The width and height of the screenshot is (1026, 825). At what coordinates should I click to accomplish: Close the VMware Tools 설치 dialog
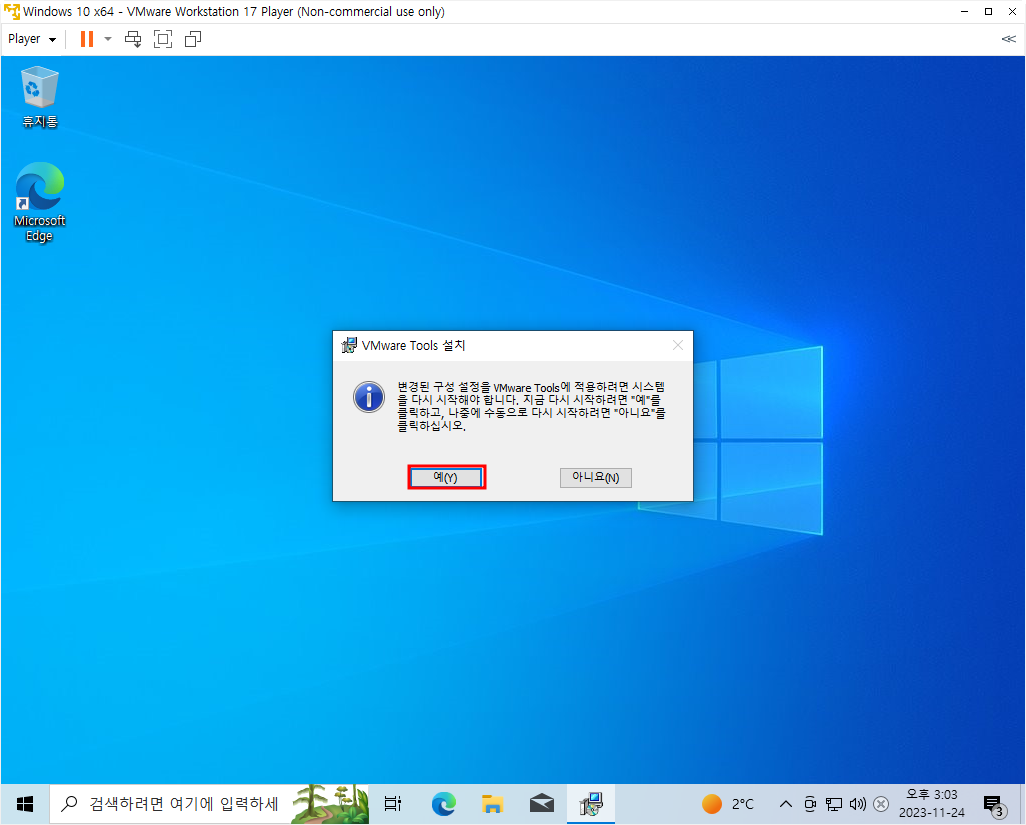pyautogui.click(x=678, y=345)
